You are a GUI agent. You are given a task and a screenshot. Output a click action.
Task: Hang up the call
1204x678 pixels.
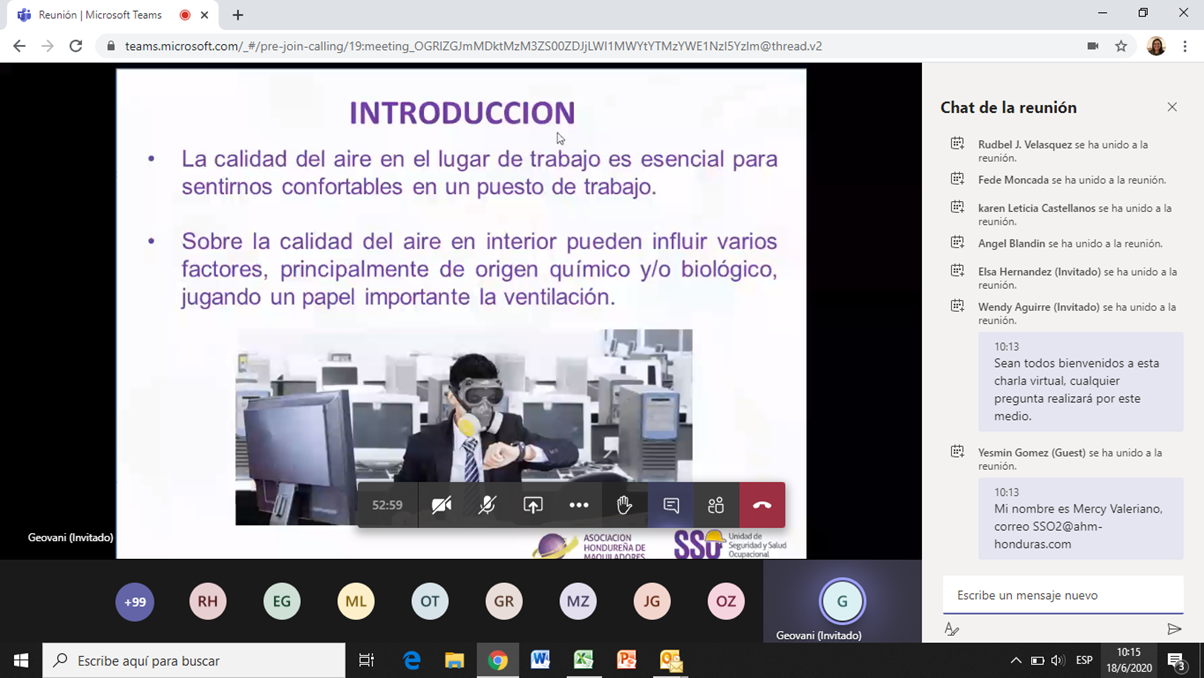pyautogui.click(x=762, y=505)
